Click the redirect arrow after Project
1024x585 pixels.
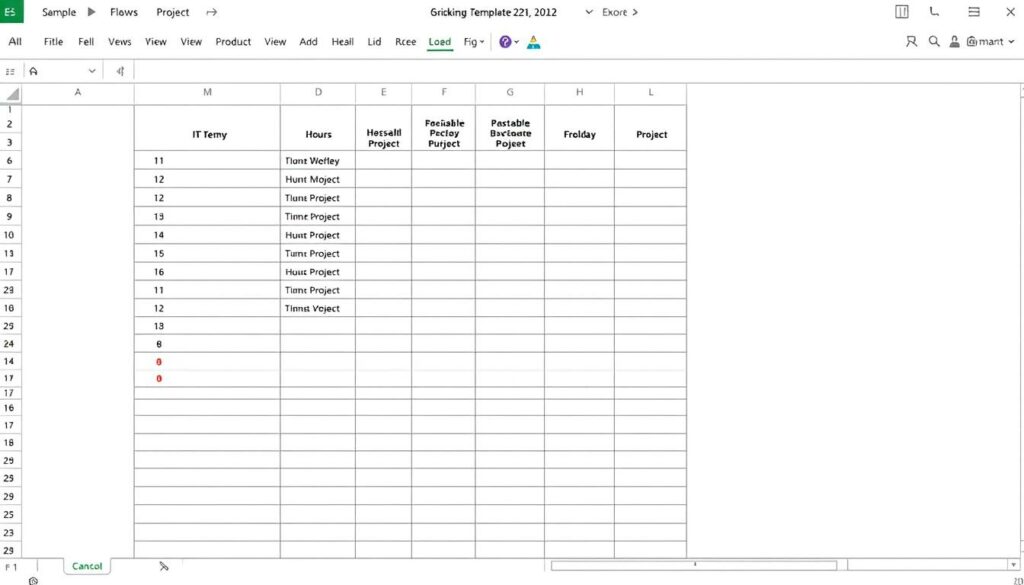pyautogui.click(x=212, y=12)
